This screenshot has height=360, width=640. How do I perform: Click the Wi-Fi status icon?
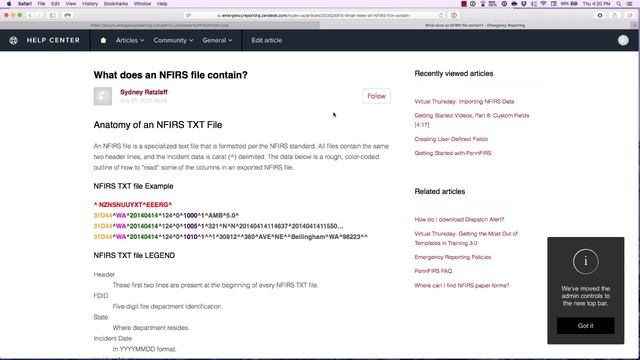pyautogui.click(x=543, y=4)
